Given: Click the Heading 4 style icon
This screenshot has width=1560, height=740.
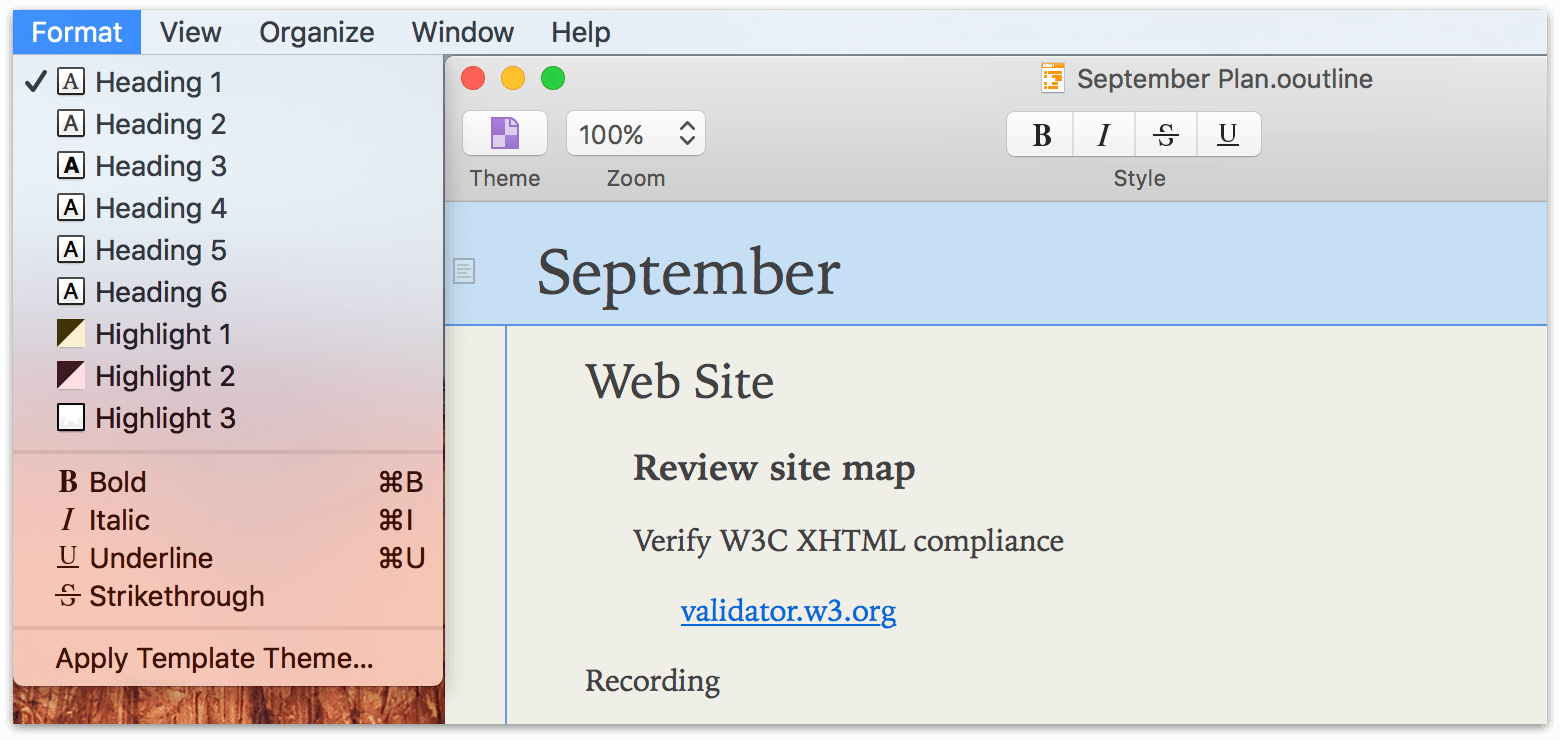Looking at the screenshot, I should click(x=71, y=208).
